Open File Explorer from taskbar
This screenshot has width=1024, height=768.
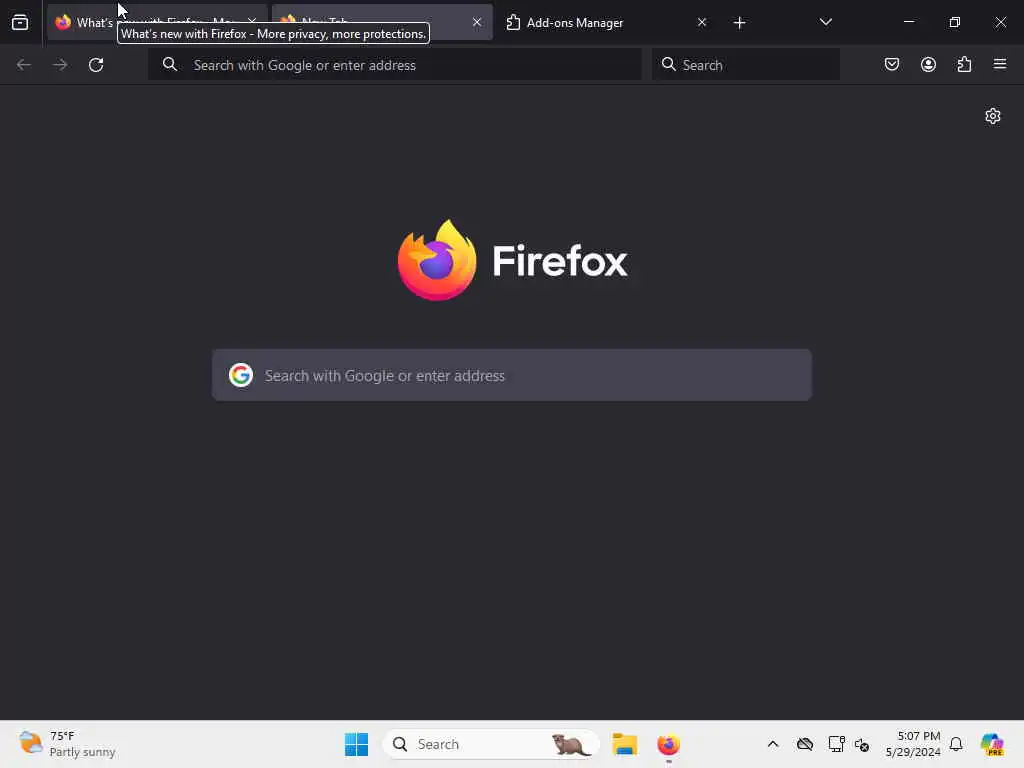click(x=624, y=744)
